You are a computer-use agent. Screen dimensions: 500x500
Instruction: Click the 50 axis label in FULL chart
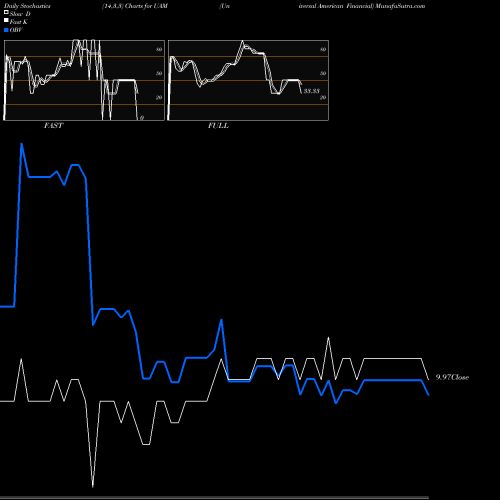click(323, 74)
